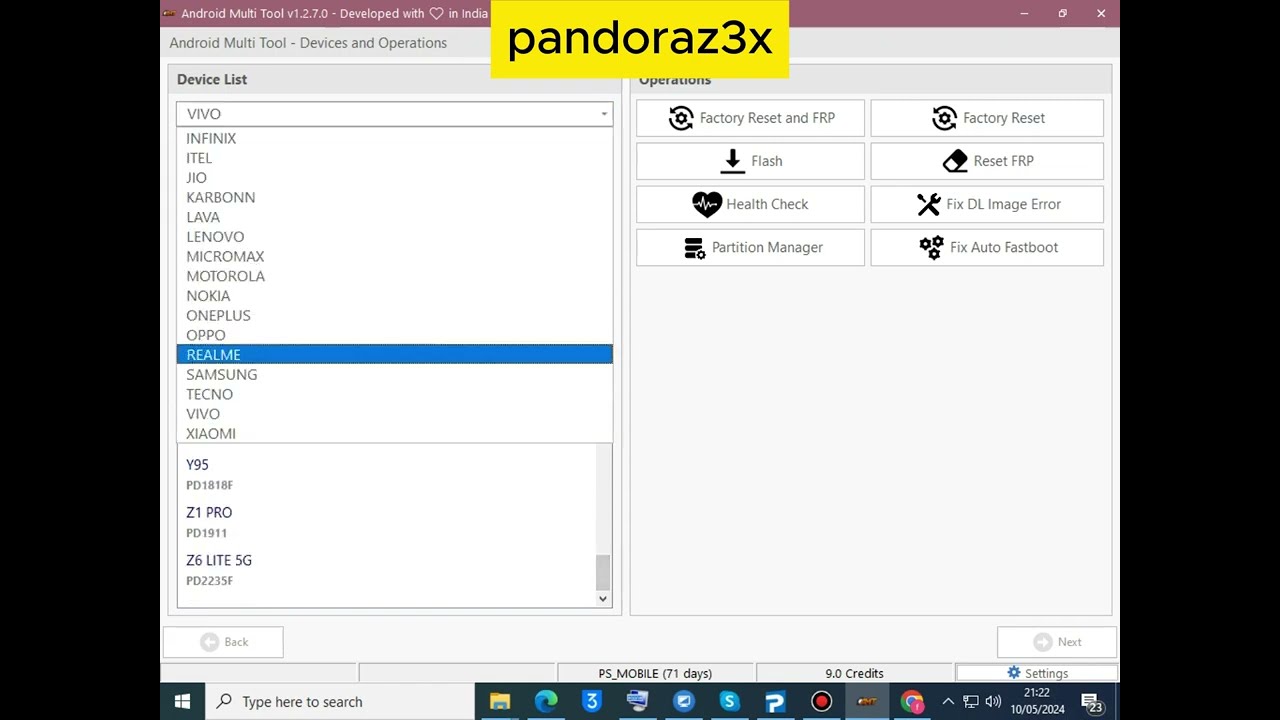Select REALME from the brand list
The image size is (1280, 720).
tap(213, 355)
